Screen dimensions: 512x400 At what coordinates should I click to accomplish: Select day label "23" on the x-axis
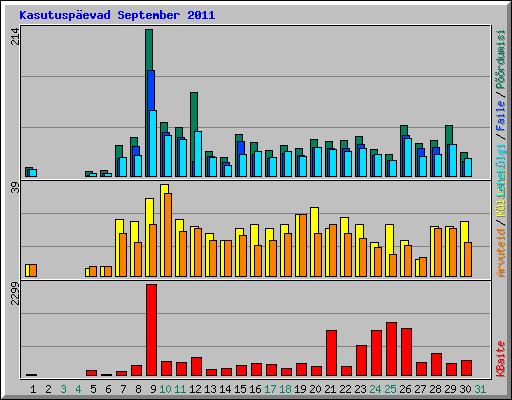[360, 389]
